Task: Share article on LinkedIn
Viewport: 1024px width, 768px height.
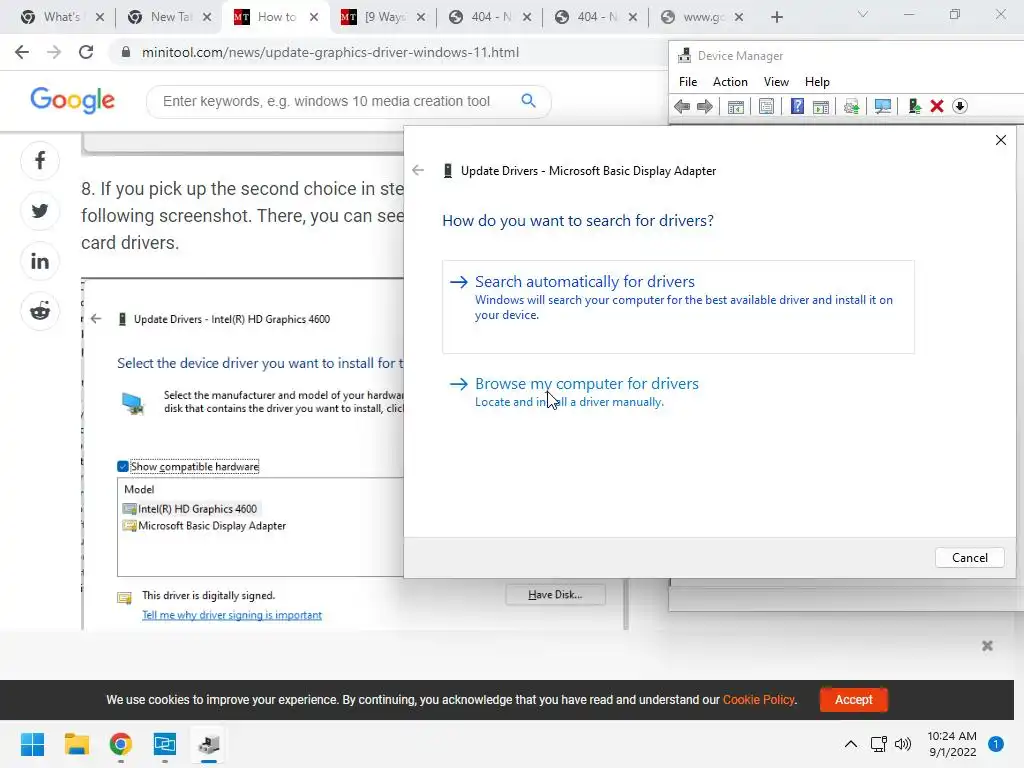Action: (40, 261)
